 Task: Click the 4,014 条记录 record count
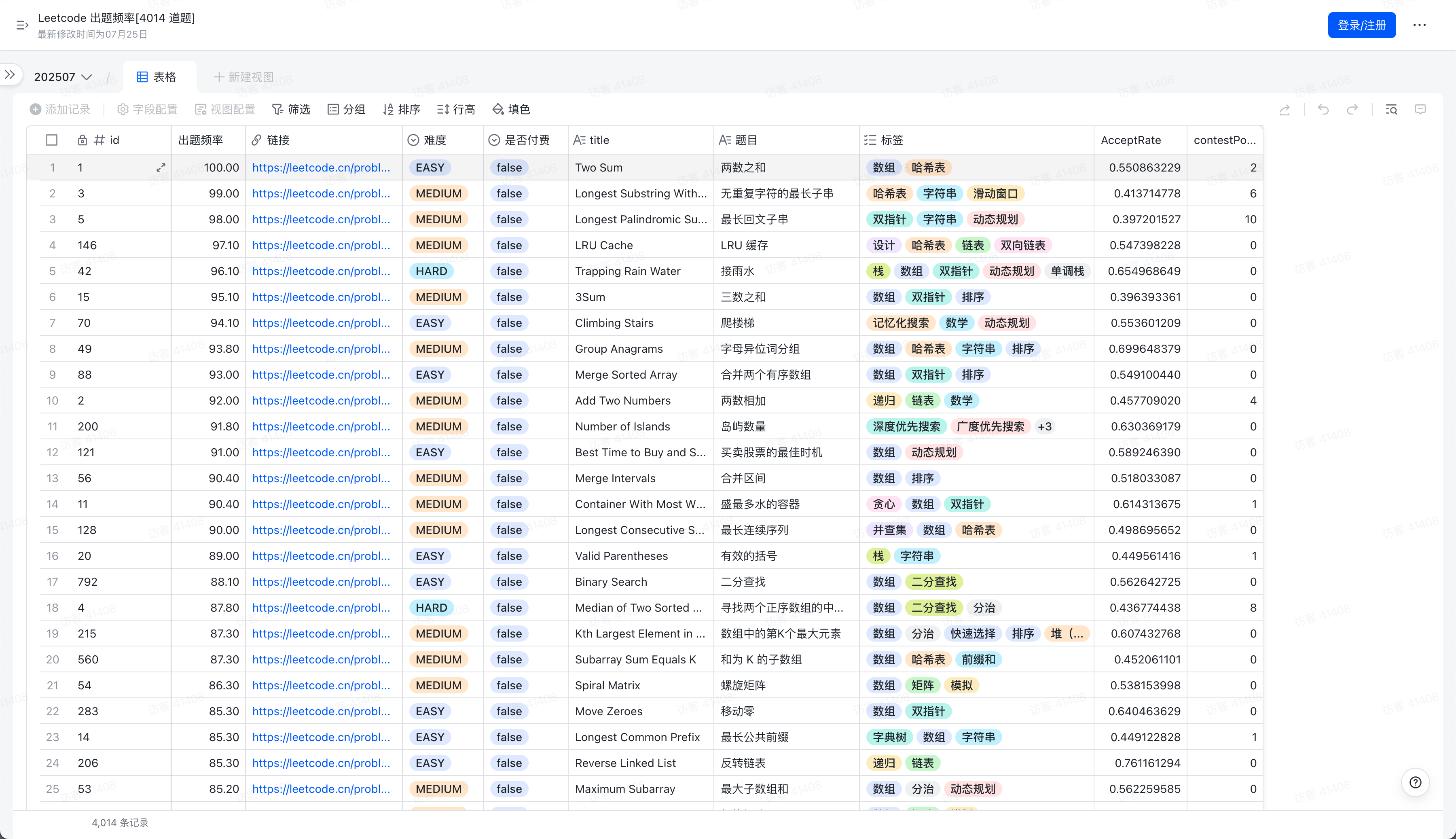(120, 823)
